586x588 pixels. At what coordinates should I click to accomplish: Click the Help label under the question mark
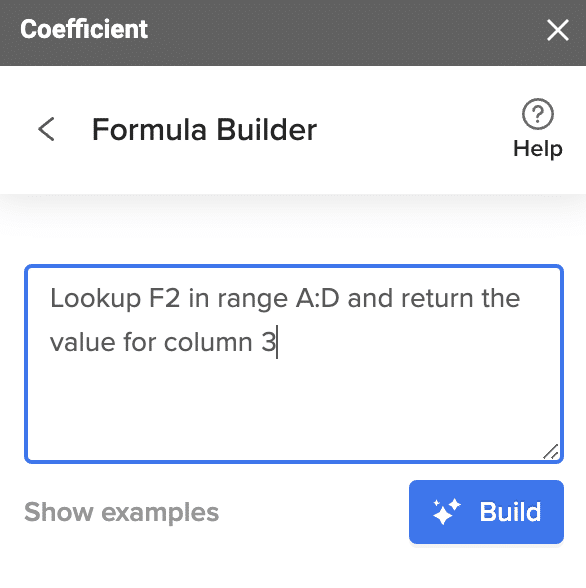(538, 149)
